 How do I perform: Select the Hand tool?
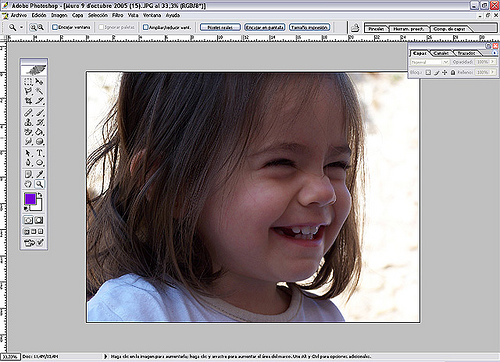28,184
